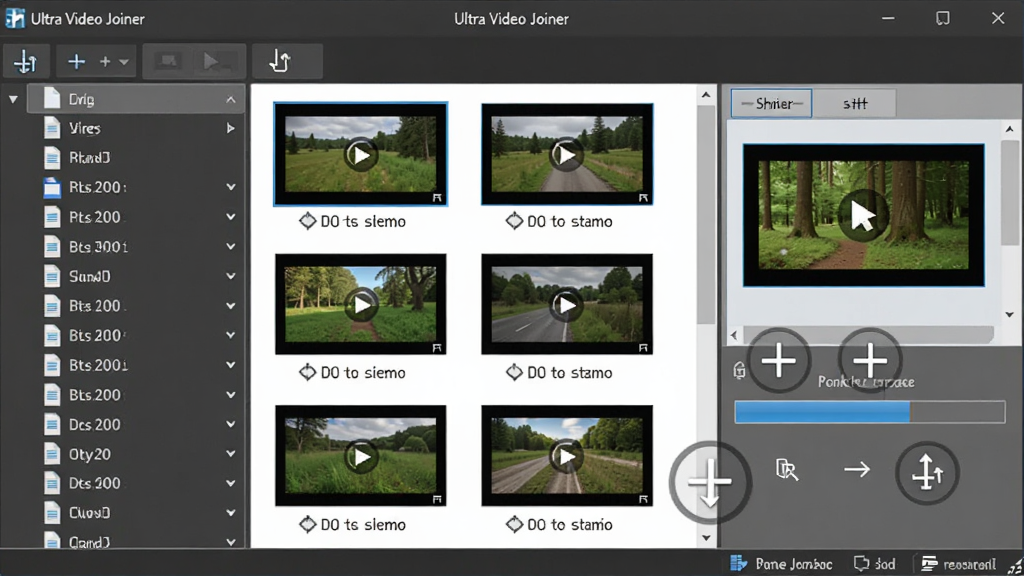1024x576 pixels.
Task: Click the Pane Jombac status icon
Action: point(739,564)
